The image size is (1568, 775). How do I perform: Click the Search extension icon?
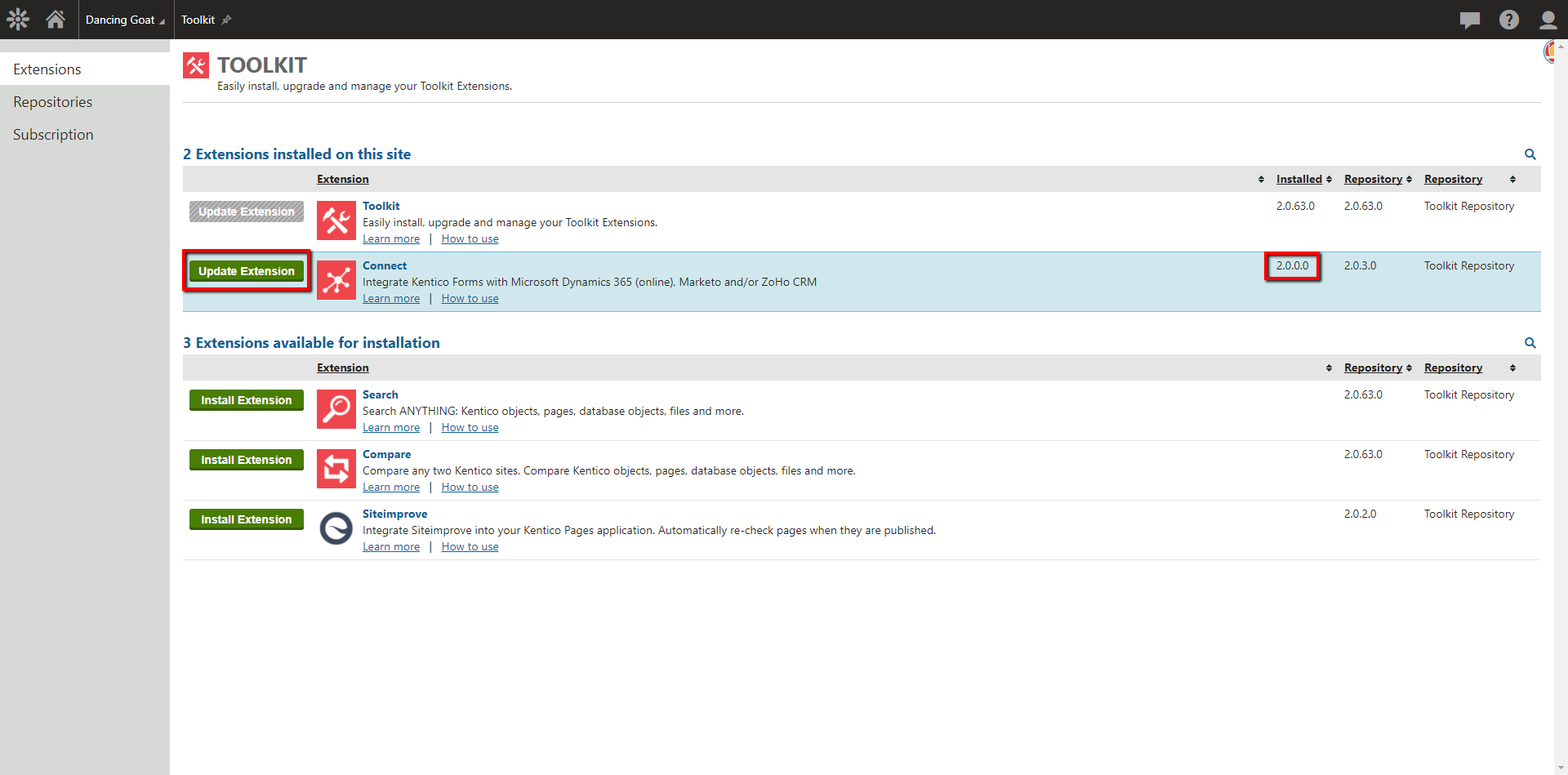coord(336,409)
